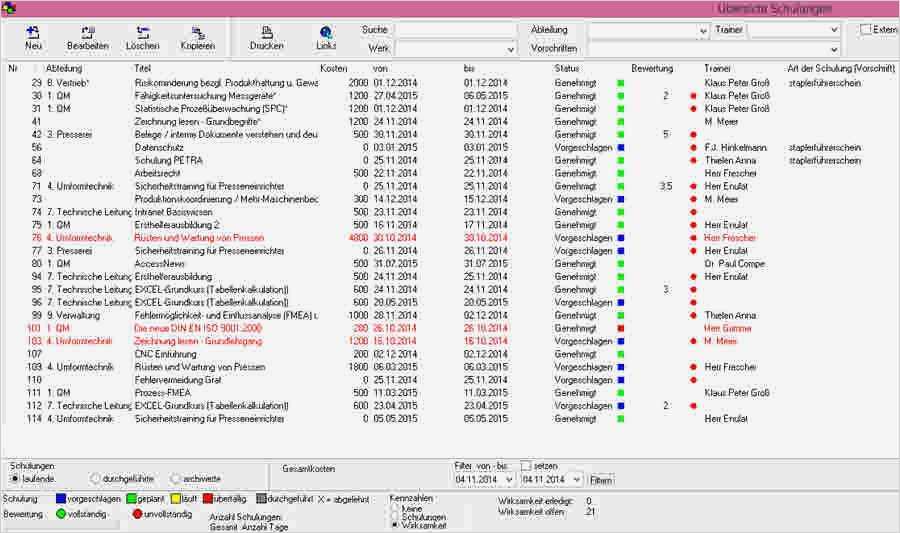Choose 'Schulungen' Kennzahlen radio option

[x=394, y=517]
